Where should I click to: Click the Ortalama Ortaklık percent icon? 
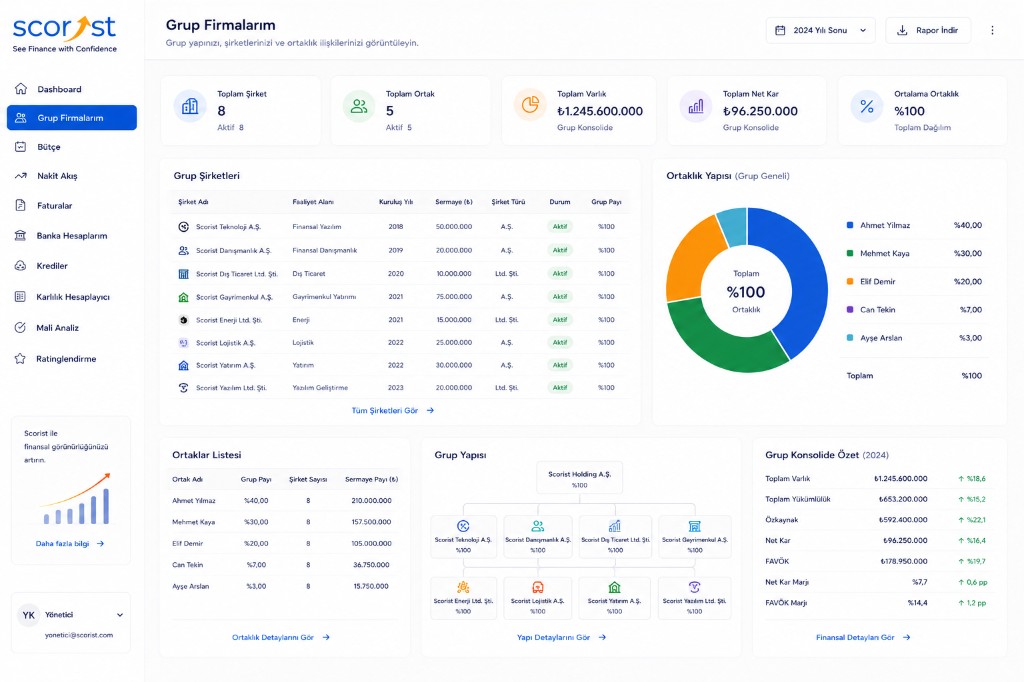867,106
